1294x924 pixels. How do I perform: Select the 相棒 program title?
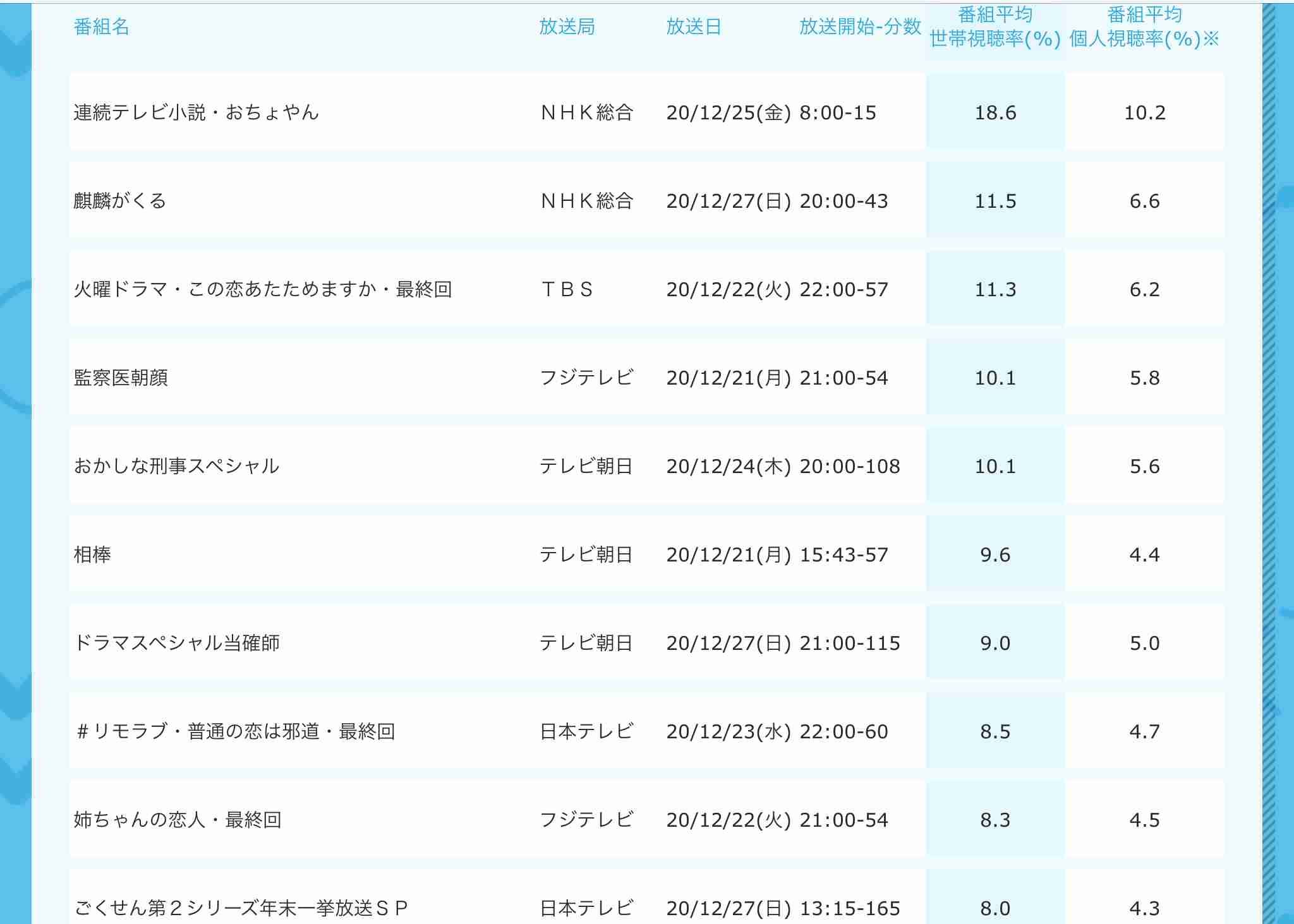coord(92,555)
